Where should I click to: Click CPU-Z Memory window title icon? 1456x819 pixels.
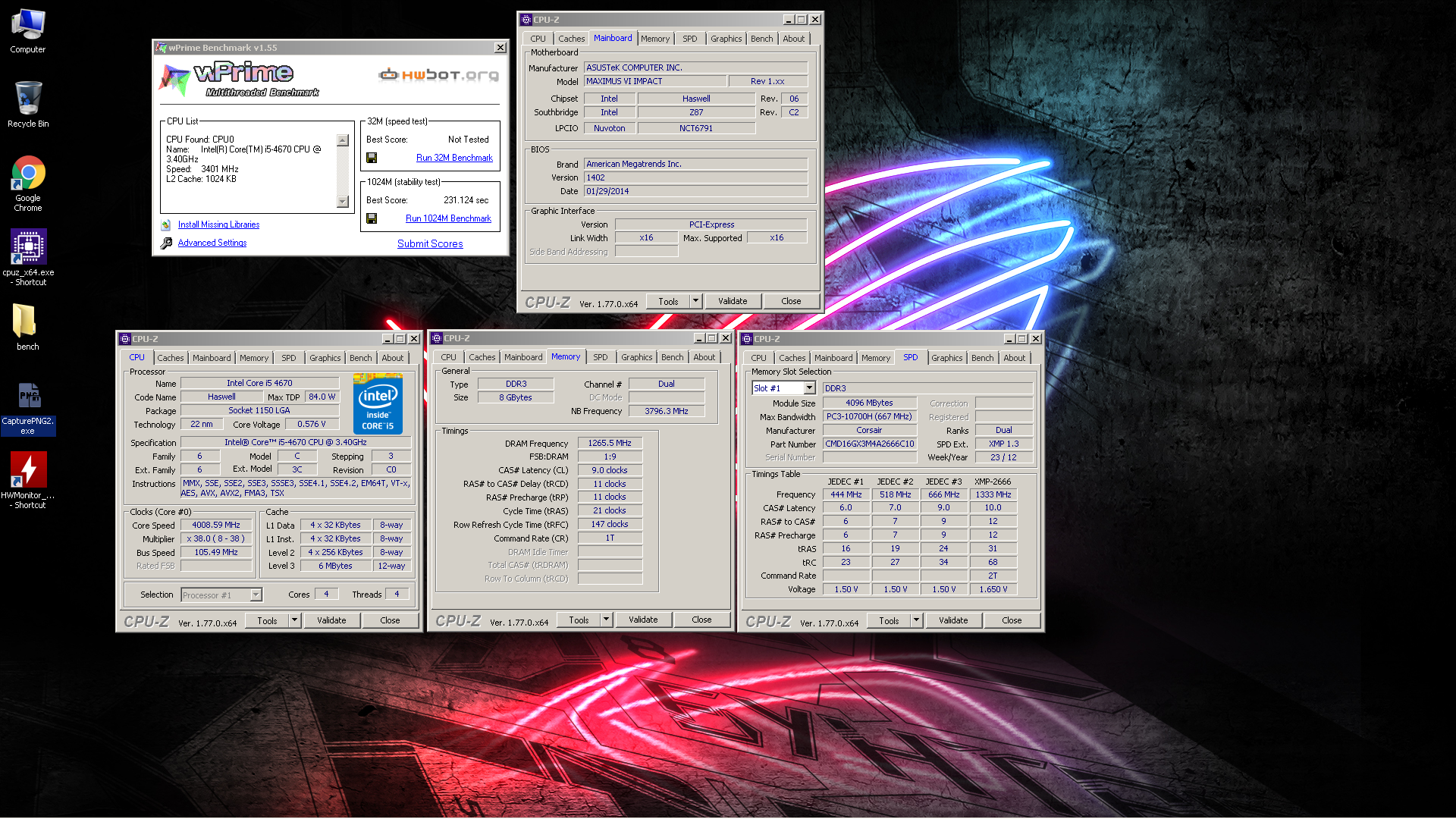pyautogui.click(x=437, y=338)
